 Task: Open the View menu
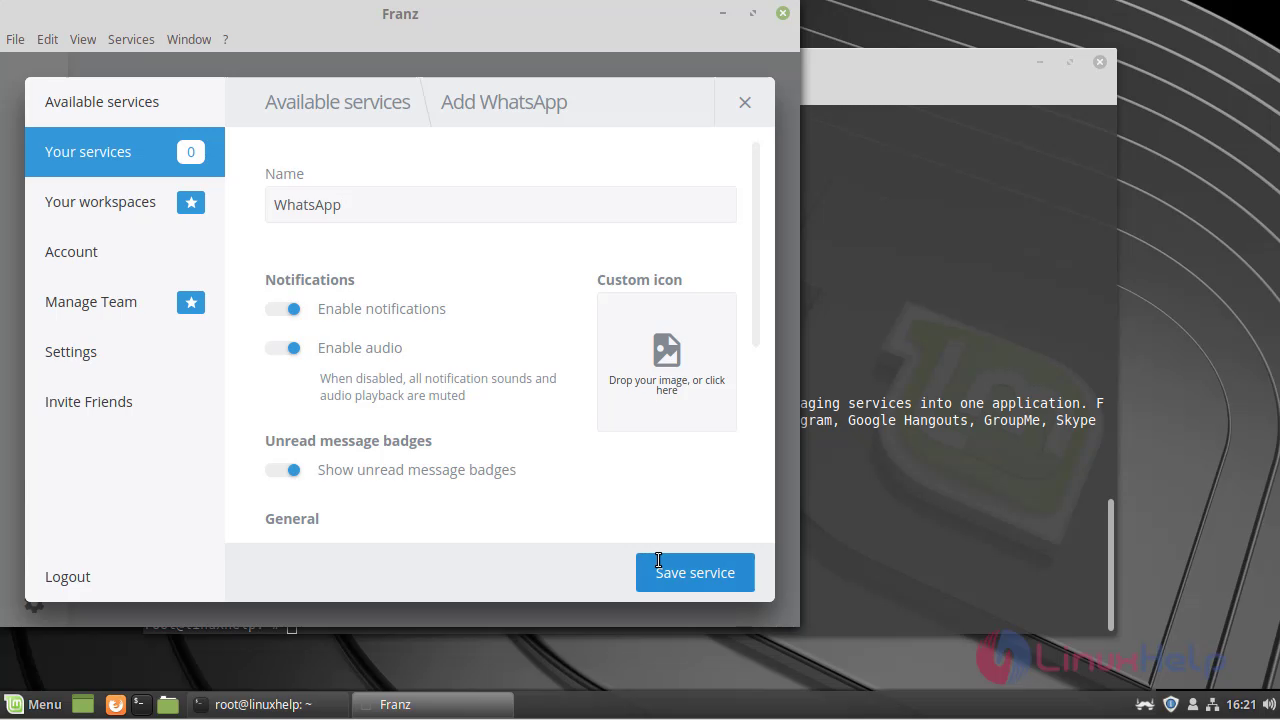pos(83,39)
